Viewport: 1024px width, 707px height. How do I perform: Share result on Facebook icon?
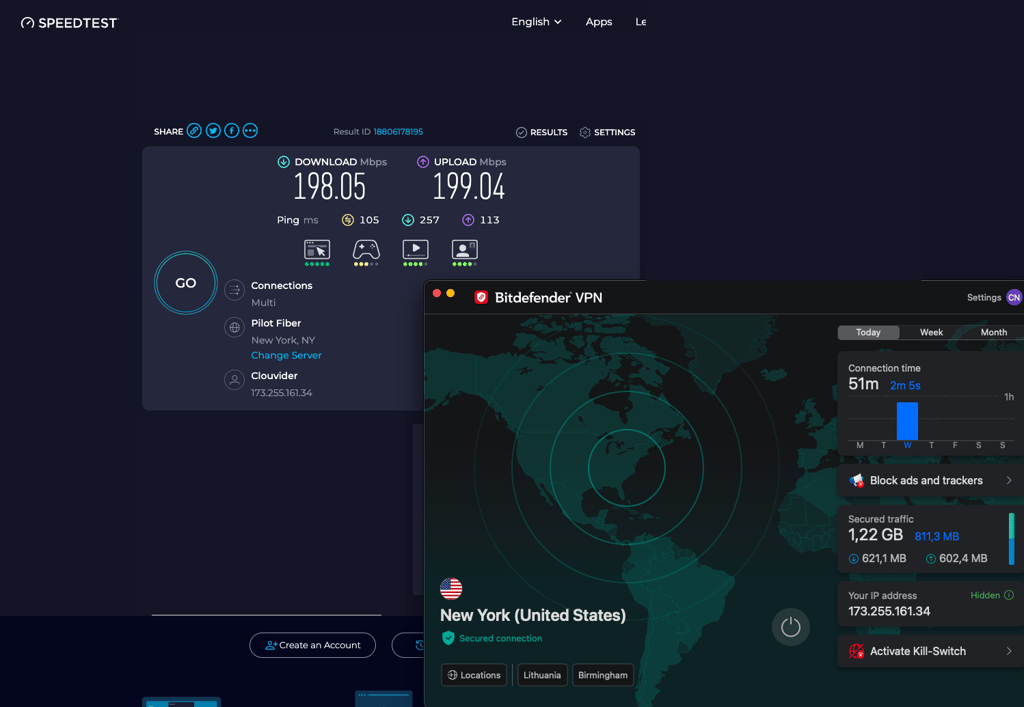[231, 131]
